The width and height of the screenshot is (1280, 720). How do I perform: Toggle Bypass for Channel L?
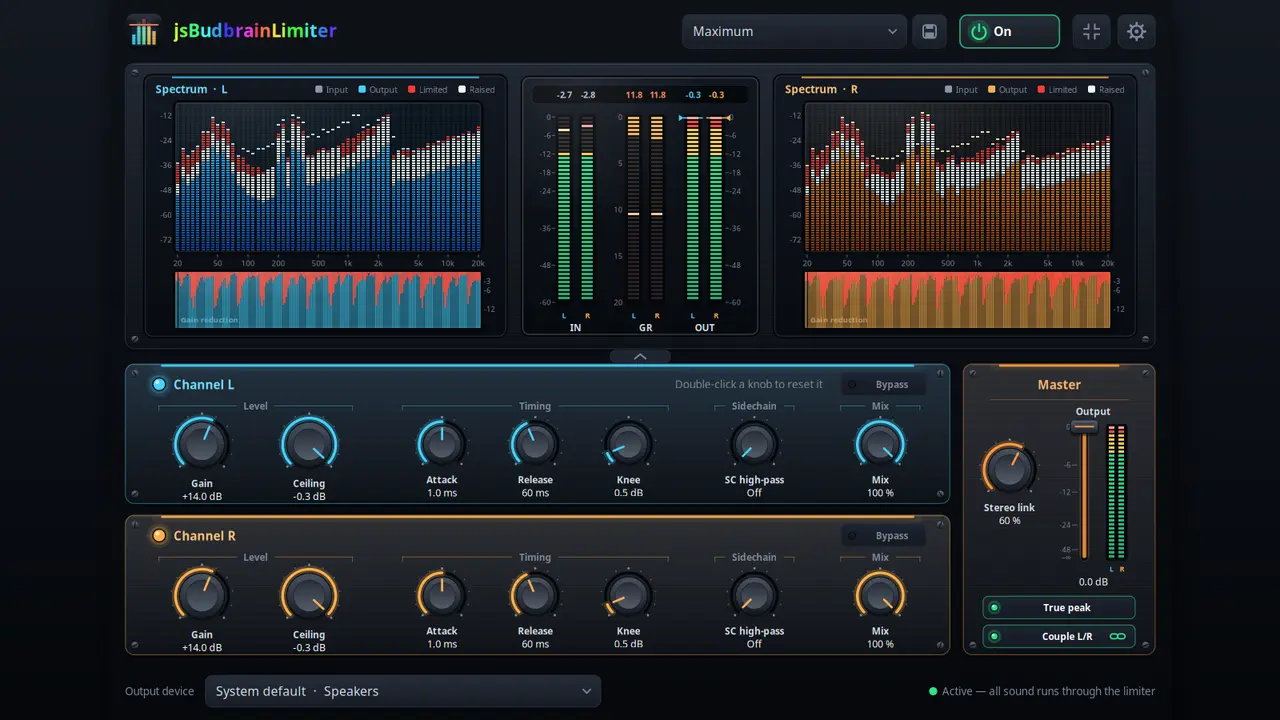pos(883,385)
